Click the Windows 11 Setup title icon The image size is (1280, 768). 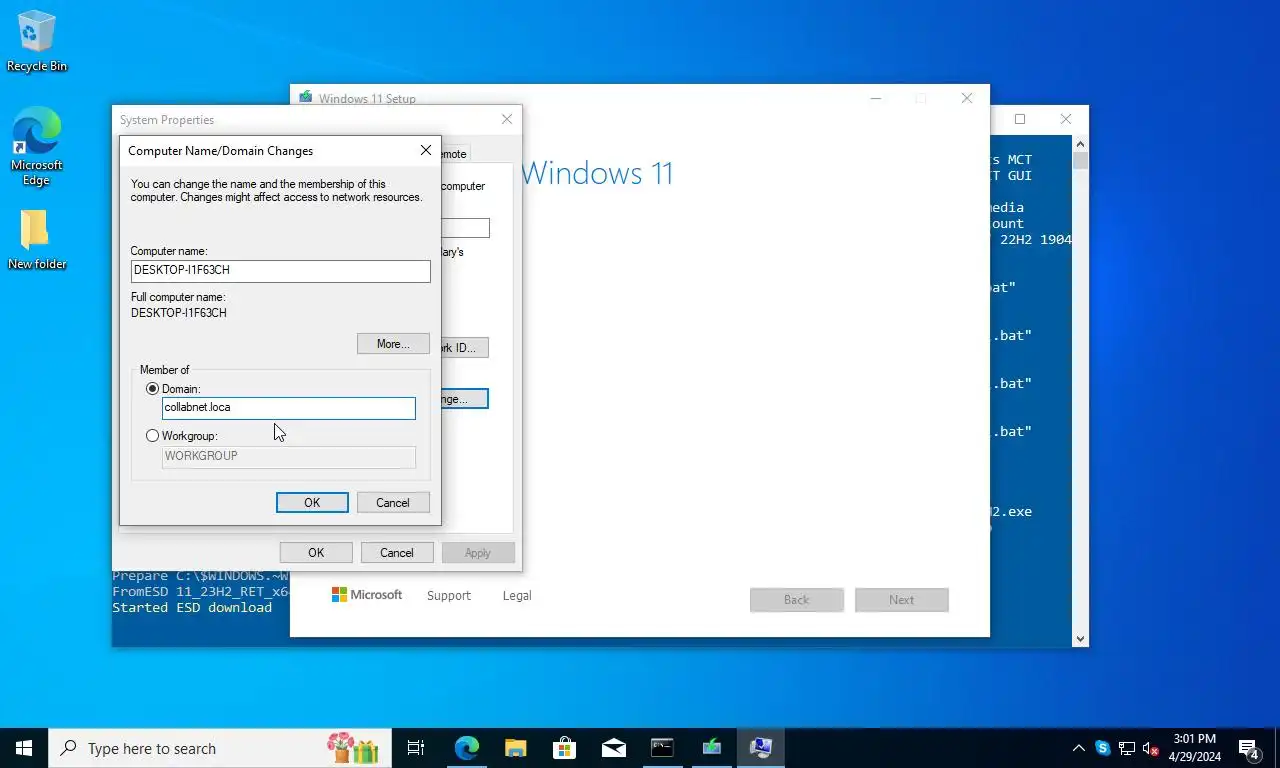306,98
